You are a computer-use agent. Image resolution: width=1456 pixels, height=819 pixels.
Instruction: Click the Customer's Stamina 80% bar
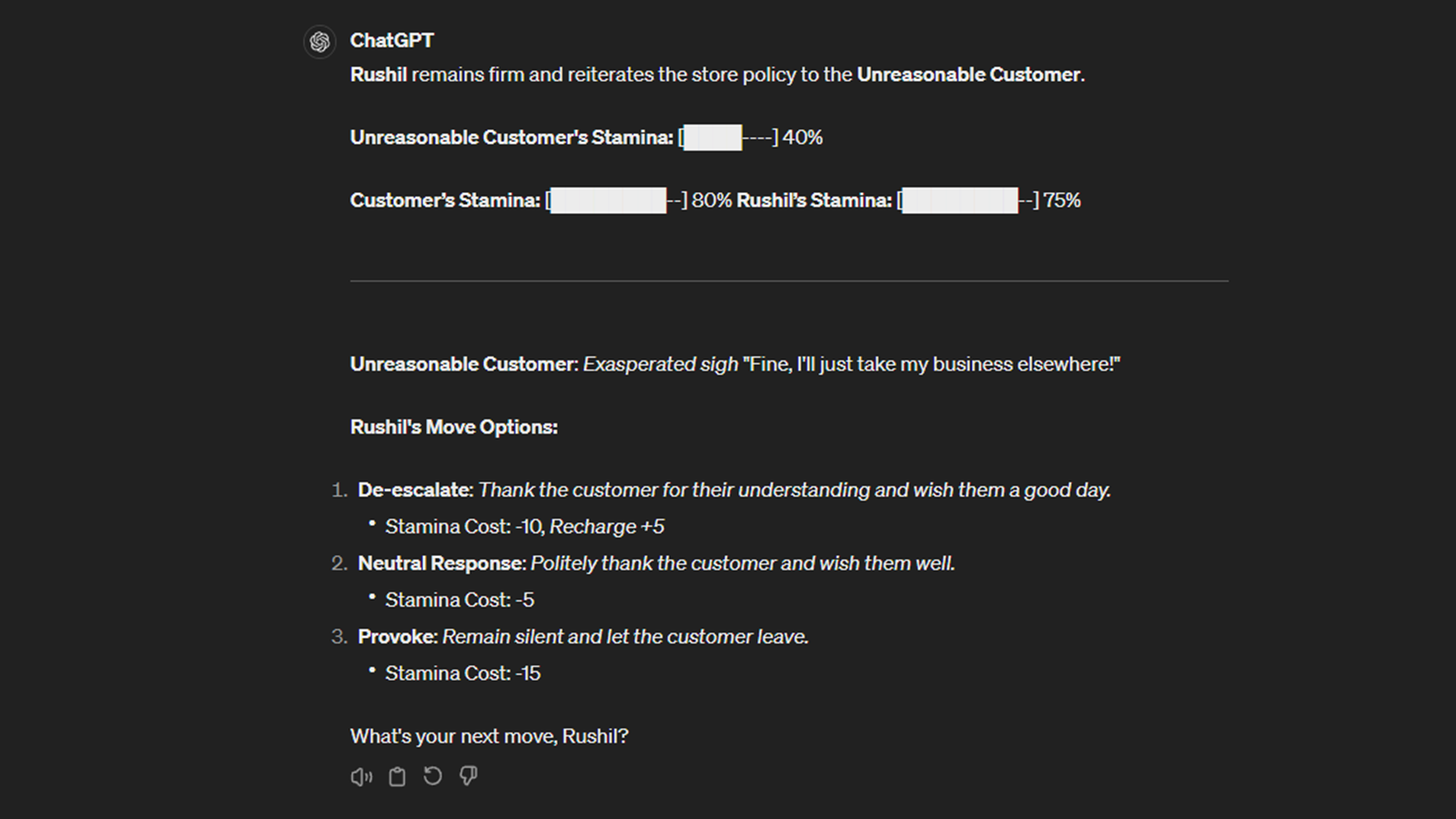tap(616, 200)
